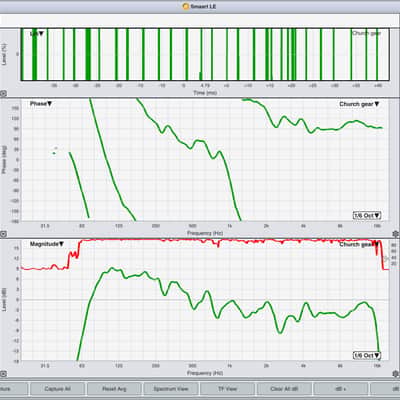Open settings gear beside the Phase plot
This screenshot has width=400, height=400.
(396, 234)
